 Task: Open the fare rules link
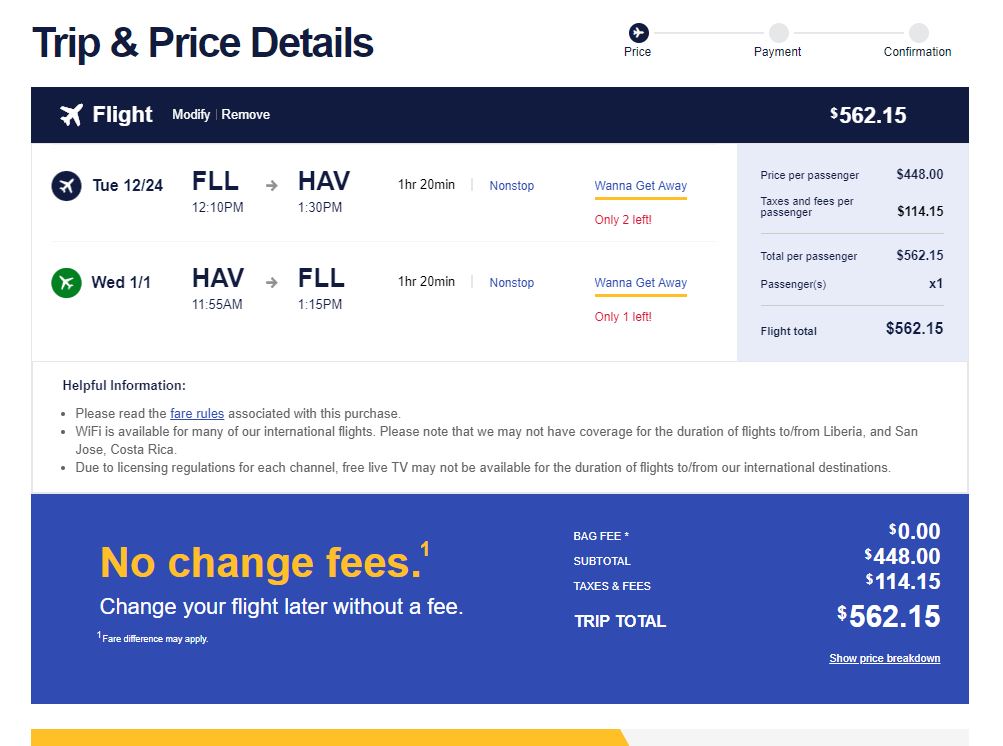pos(197,413)
